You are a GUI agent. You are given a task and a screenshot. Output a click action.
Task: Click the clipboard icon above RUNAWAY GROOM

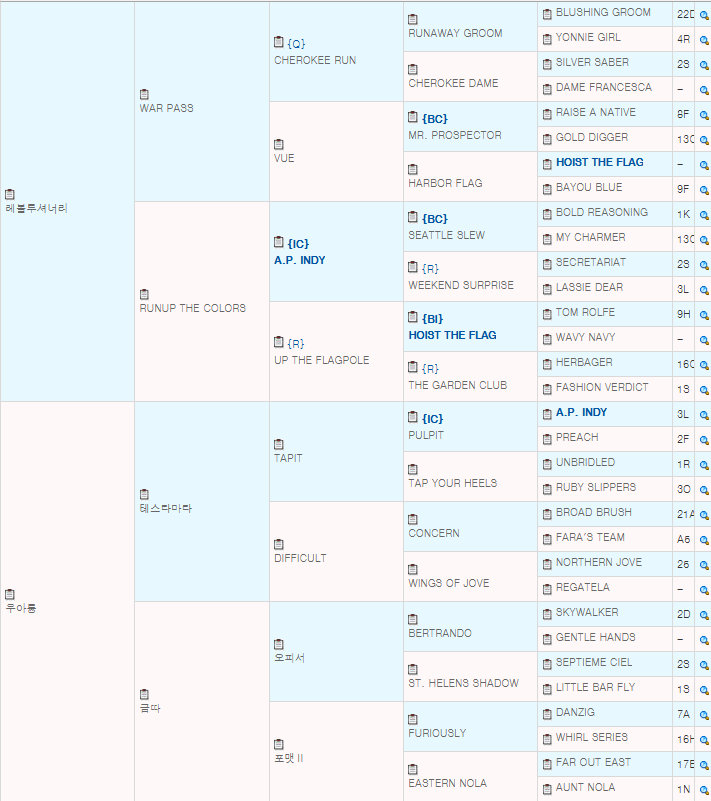click(x=413, y=19)
